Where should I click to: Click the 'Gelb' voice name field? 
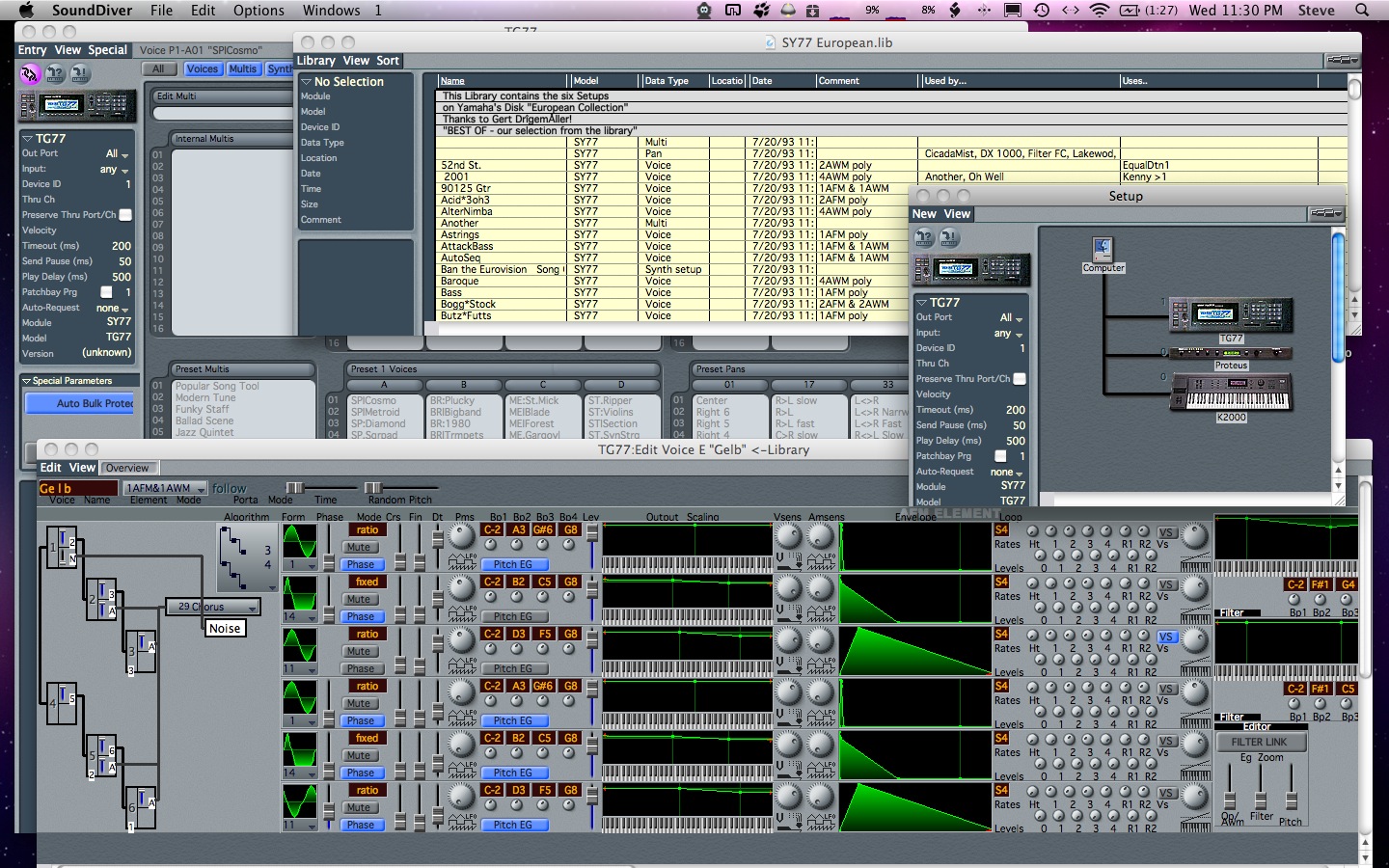[x=77, y=489]
